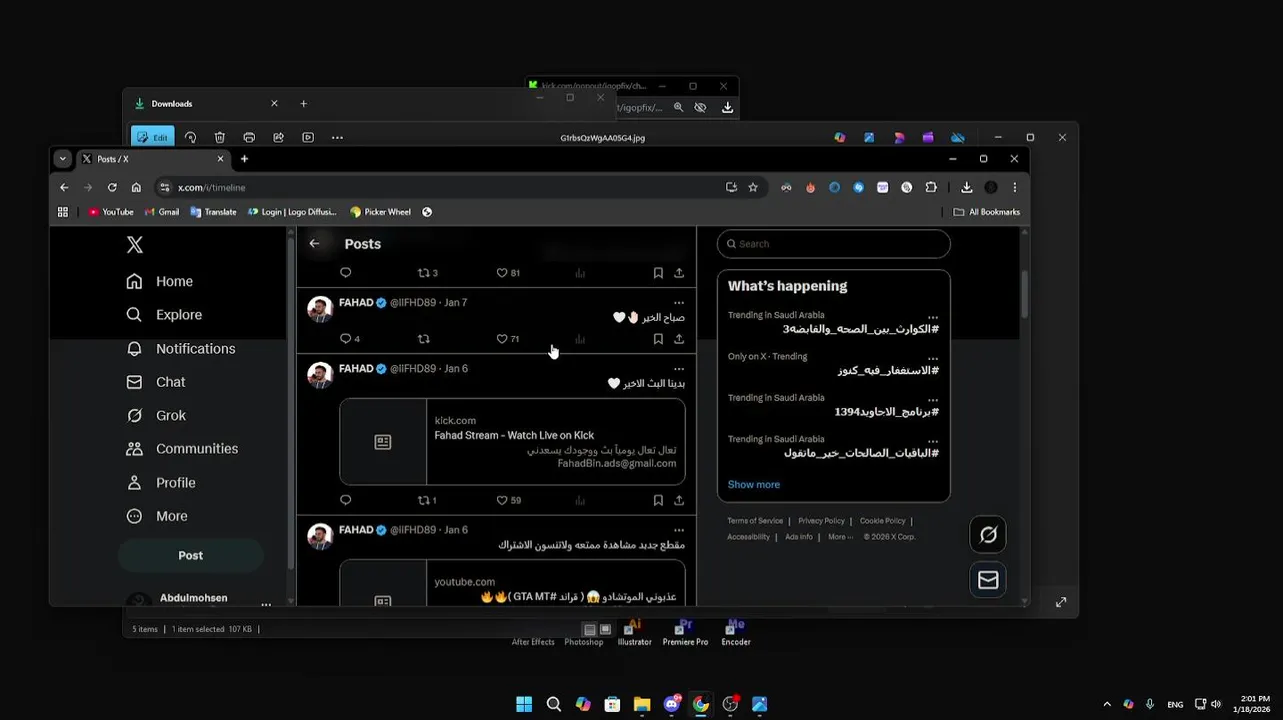Open options for the first Saudi Arabia trend

click(933, 316)
